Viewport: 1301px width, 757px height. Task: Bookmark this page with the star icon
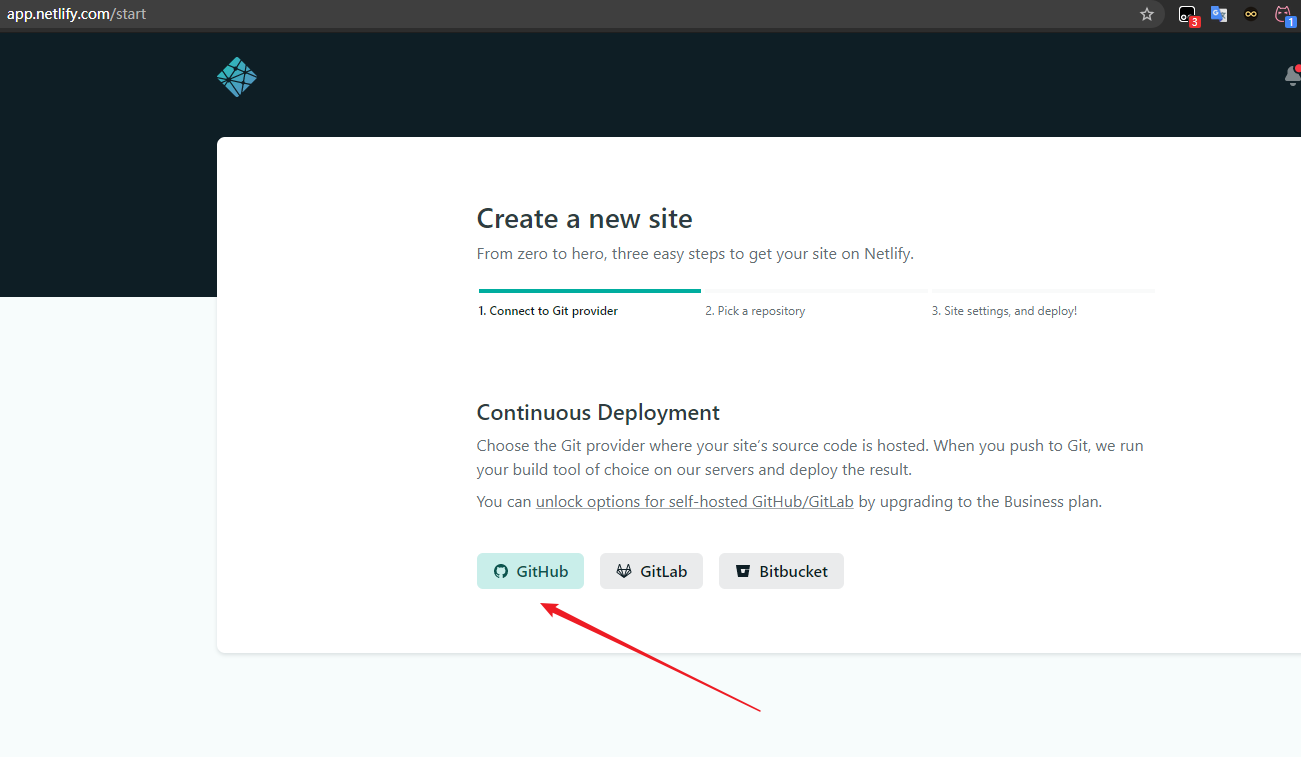(x=1147, y=14)
